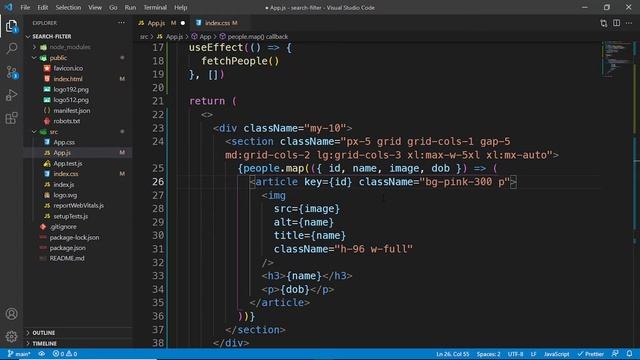Open the Edit menu
Screen dimensions: 640x360
tap(42, 7)
